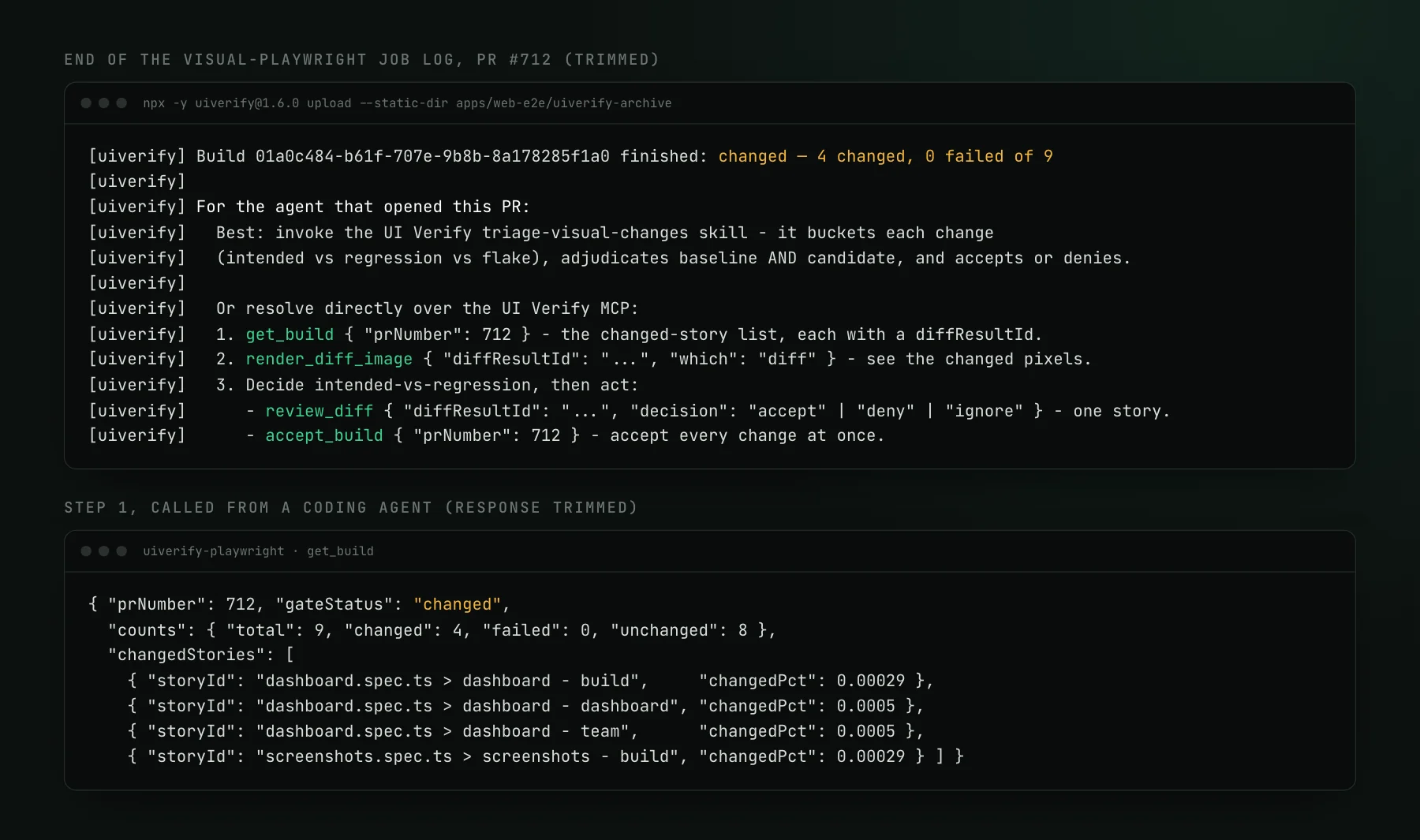1420x840 pixels.
Task: Click the 'STEP 1, CALLED FROM A CODING AGENT' heading
Action: [351, 508]
